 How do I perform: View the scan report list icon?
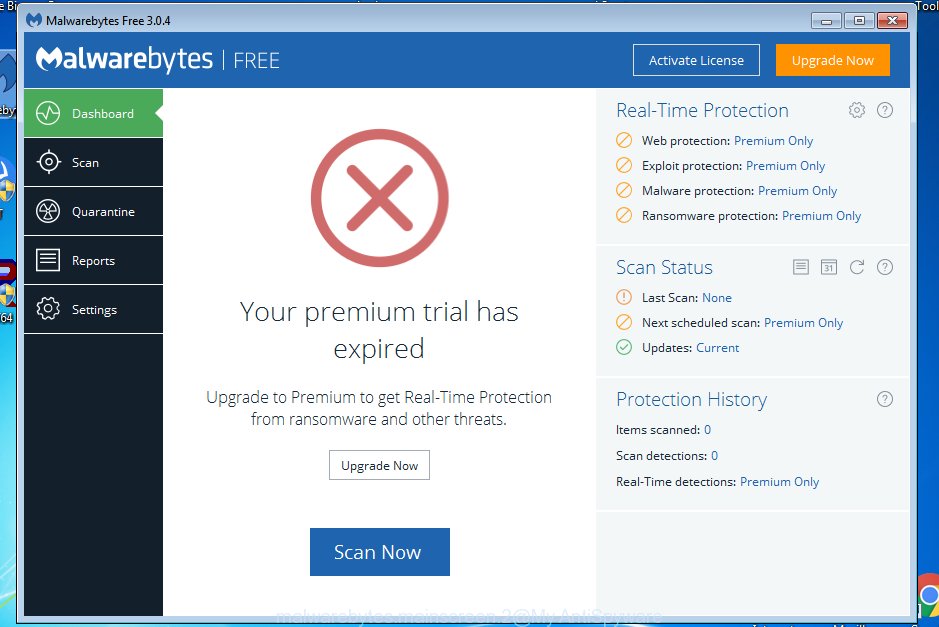(801, 267)
